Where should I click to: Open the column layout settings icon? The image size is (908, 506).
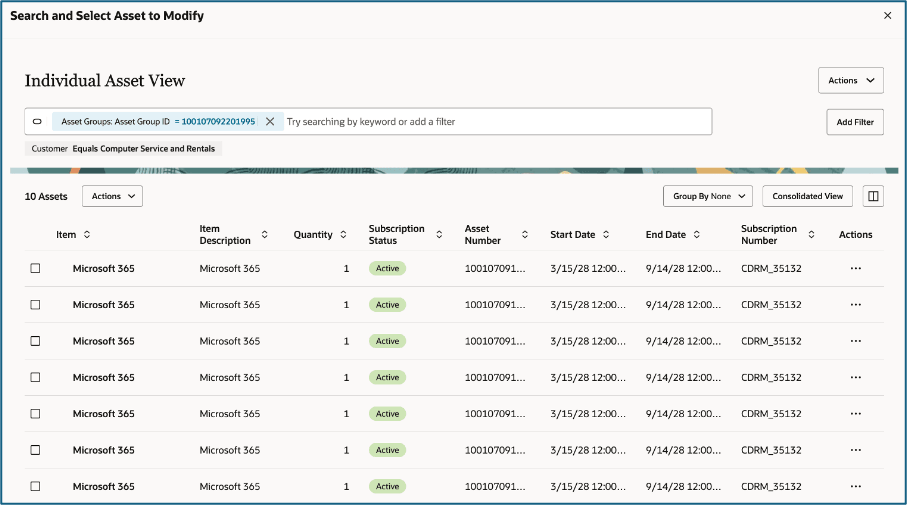tap(873, 196)
